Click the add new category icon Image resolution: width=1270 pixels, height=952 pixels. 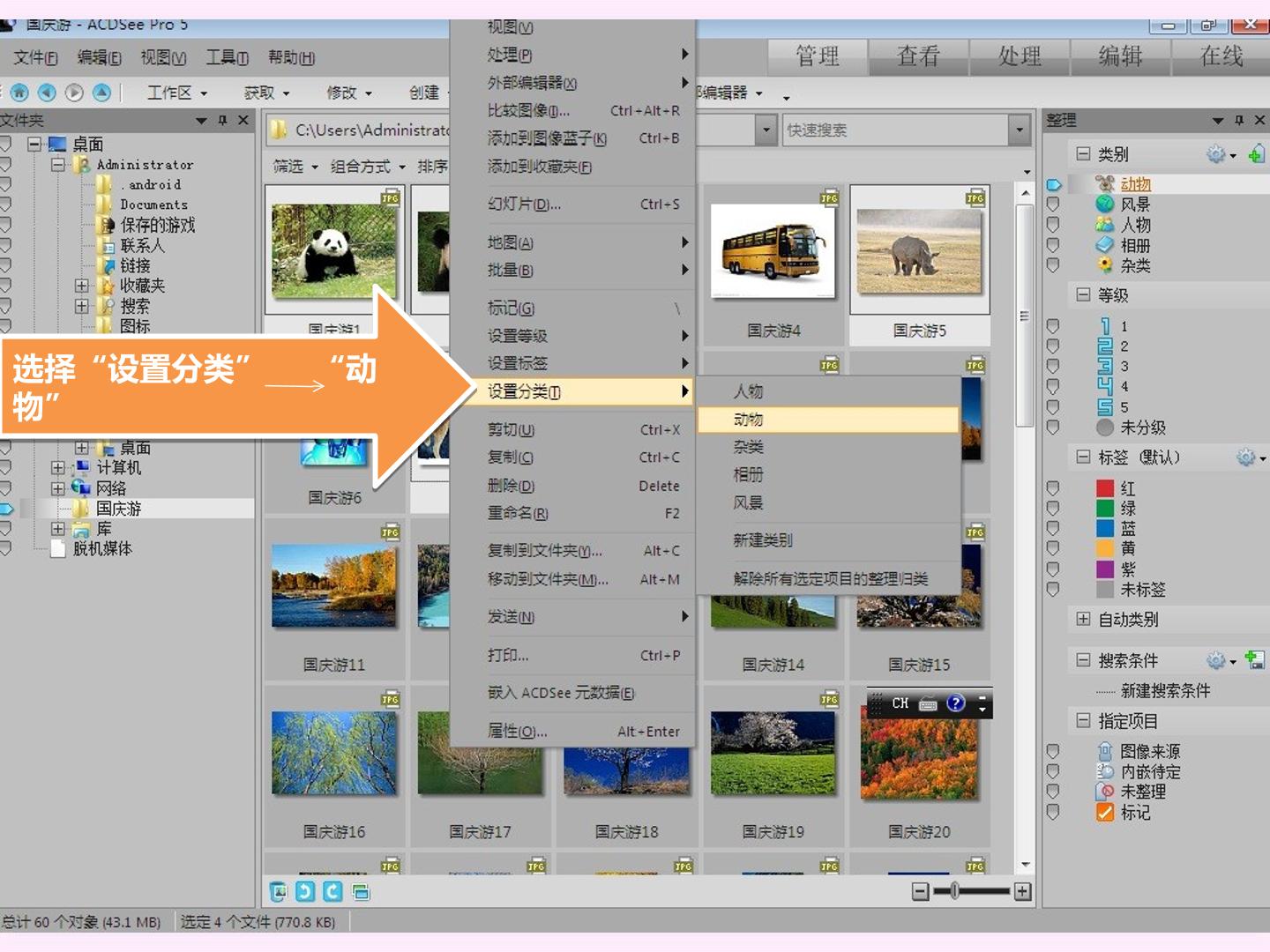pyautogui.click(x=1256, y=154)
